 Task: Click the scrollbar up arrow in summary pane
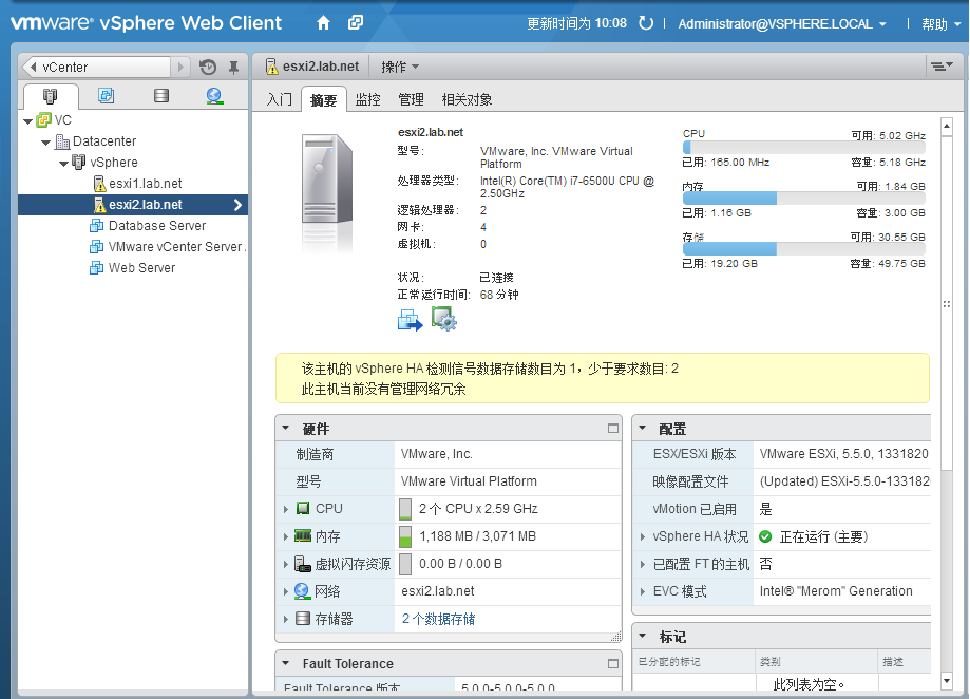click(x=947, y=127)
